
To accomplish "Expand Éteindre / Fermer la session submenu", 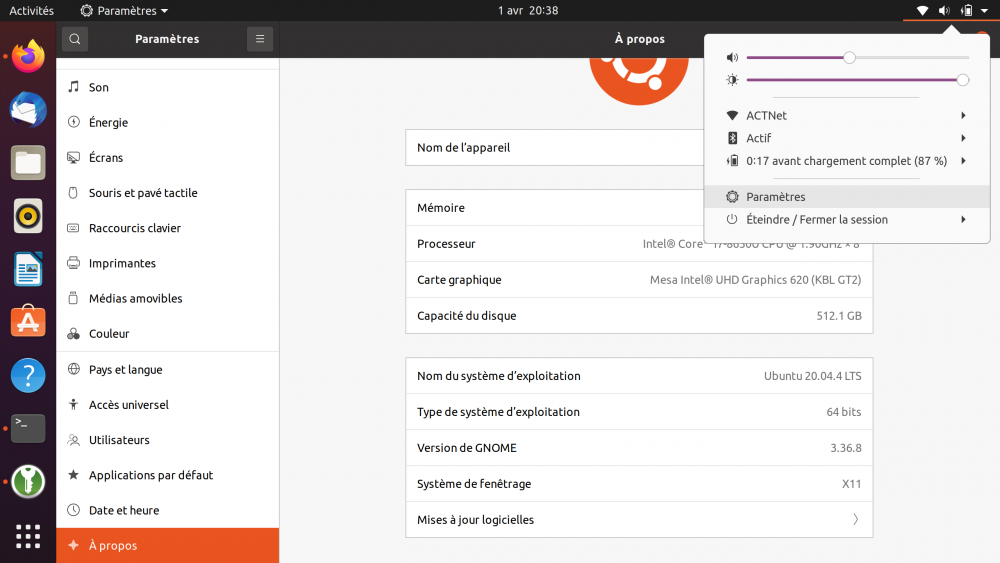I will 847,220.
